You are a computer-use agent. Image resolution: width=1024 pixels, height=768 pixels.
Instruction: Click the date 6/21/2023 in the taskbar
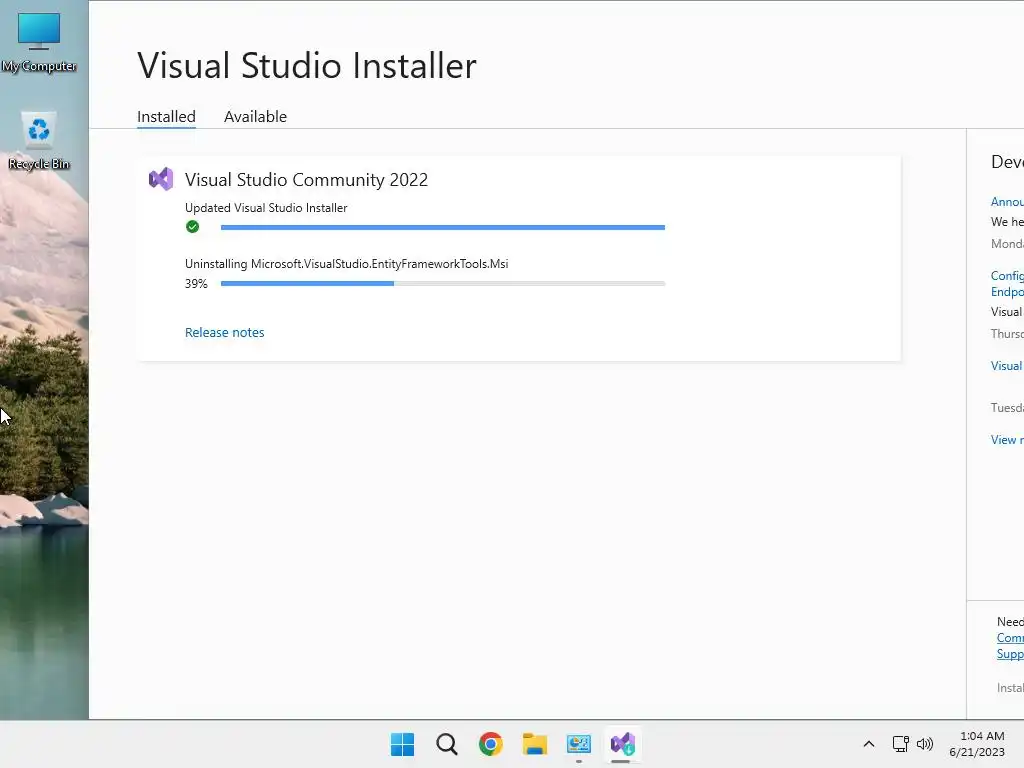977,752
